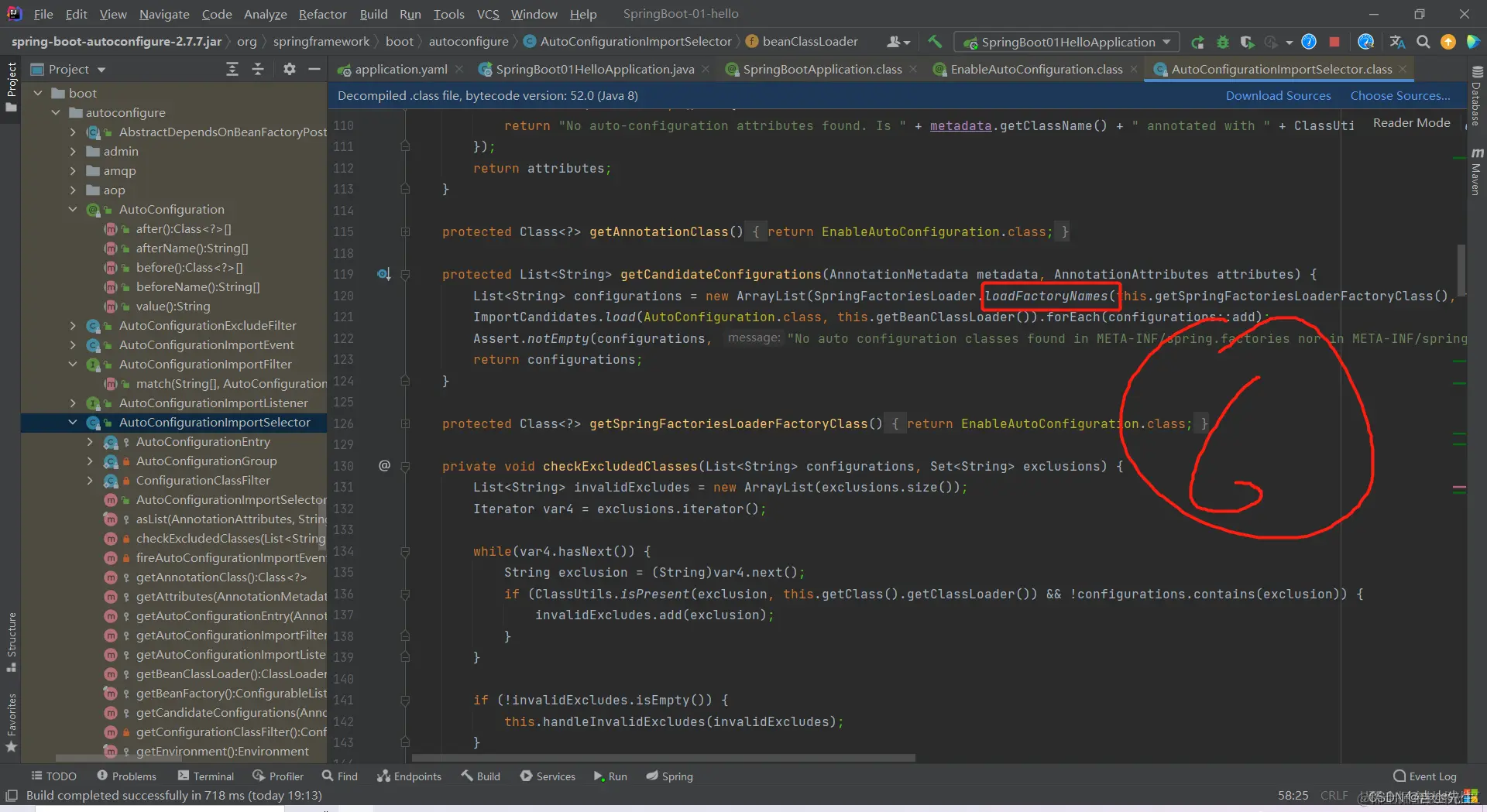Open the Event Log
1487x812 pixels.
pyautogui.click(x=1425, y=776)
